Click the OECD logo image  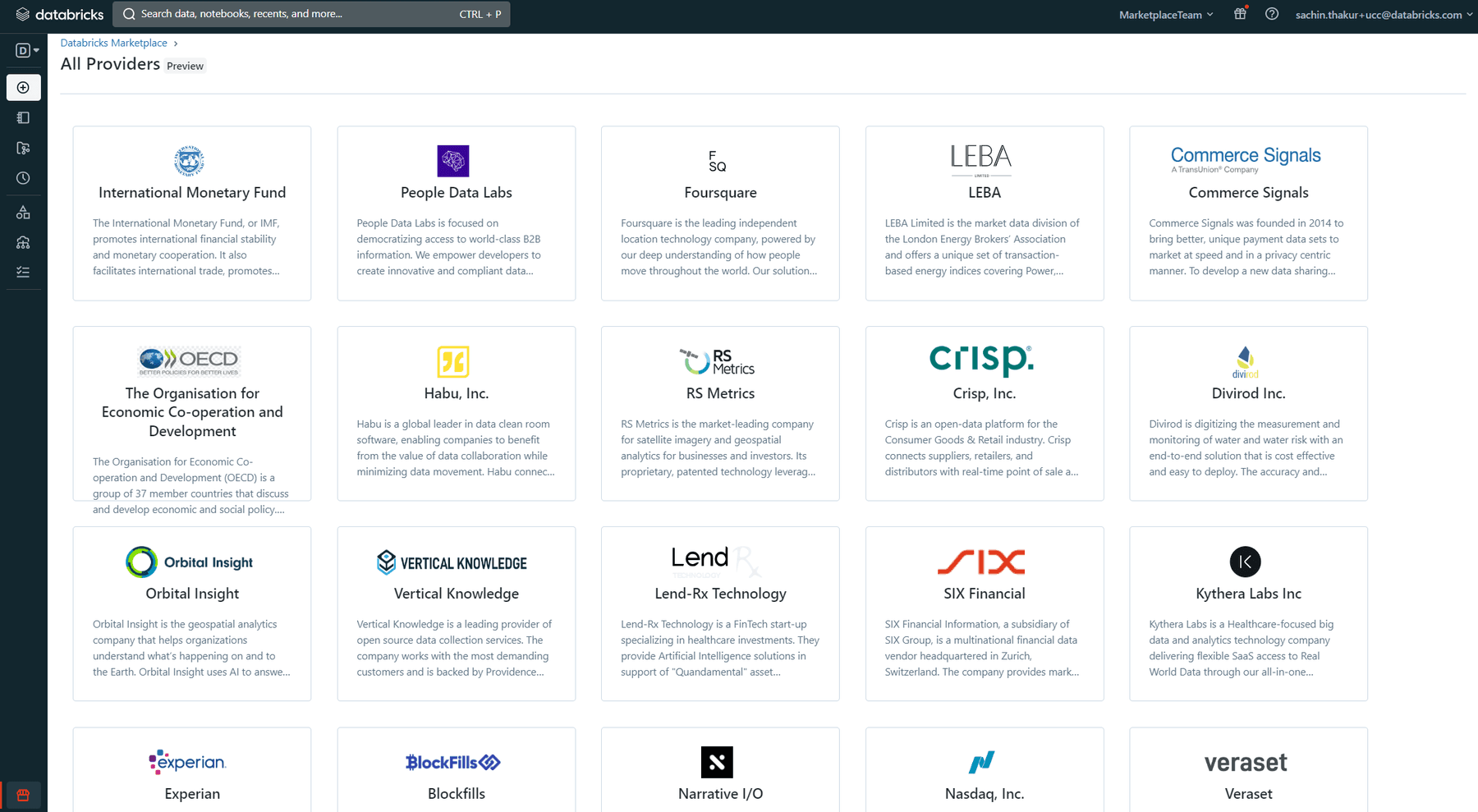coord(189,361)
